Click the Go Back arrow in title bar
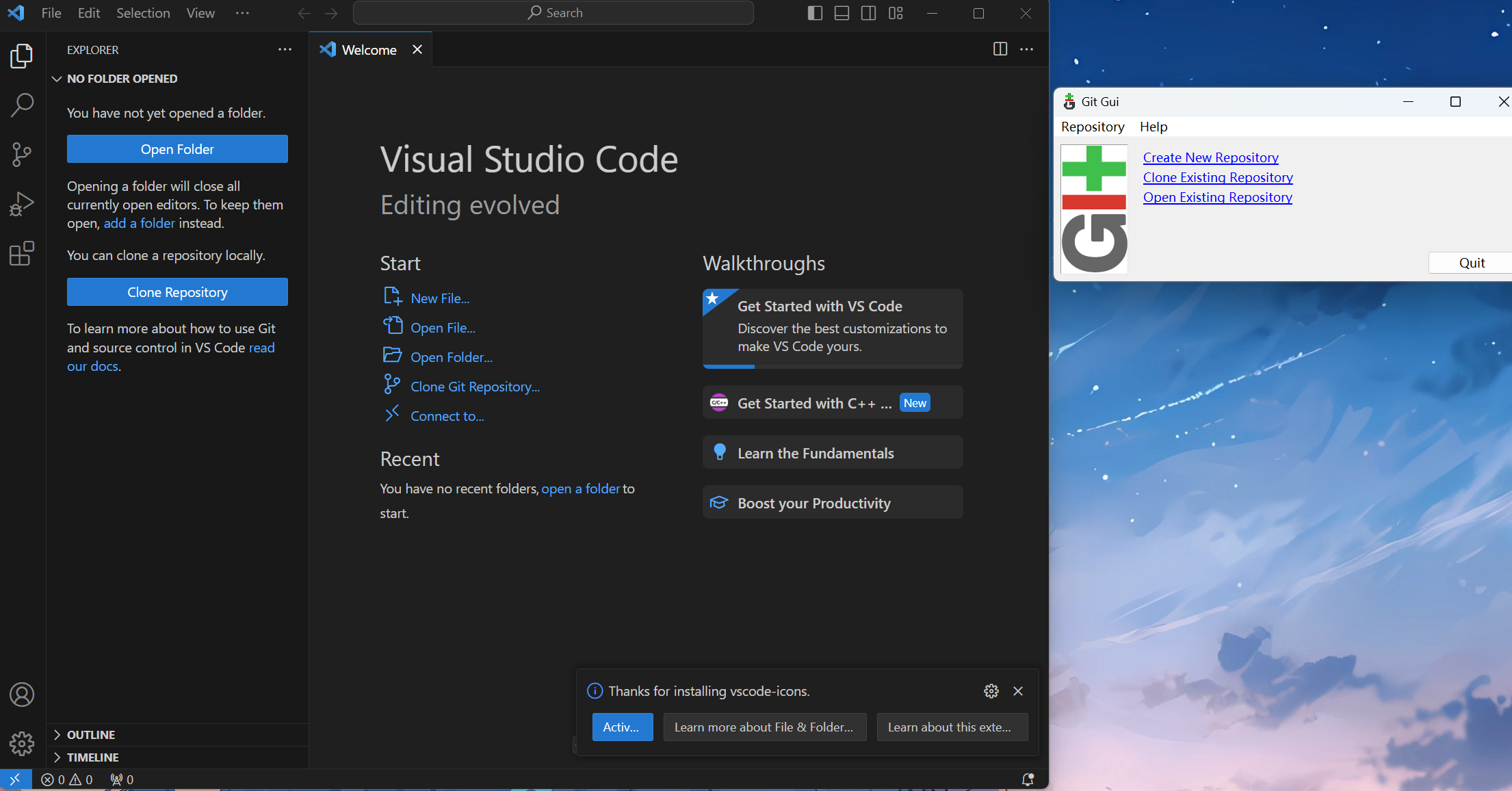Screen dimensions: 1512x791 click(304, 13)
